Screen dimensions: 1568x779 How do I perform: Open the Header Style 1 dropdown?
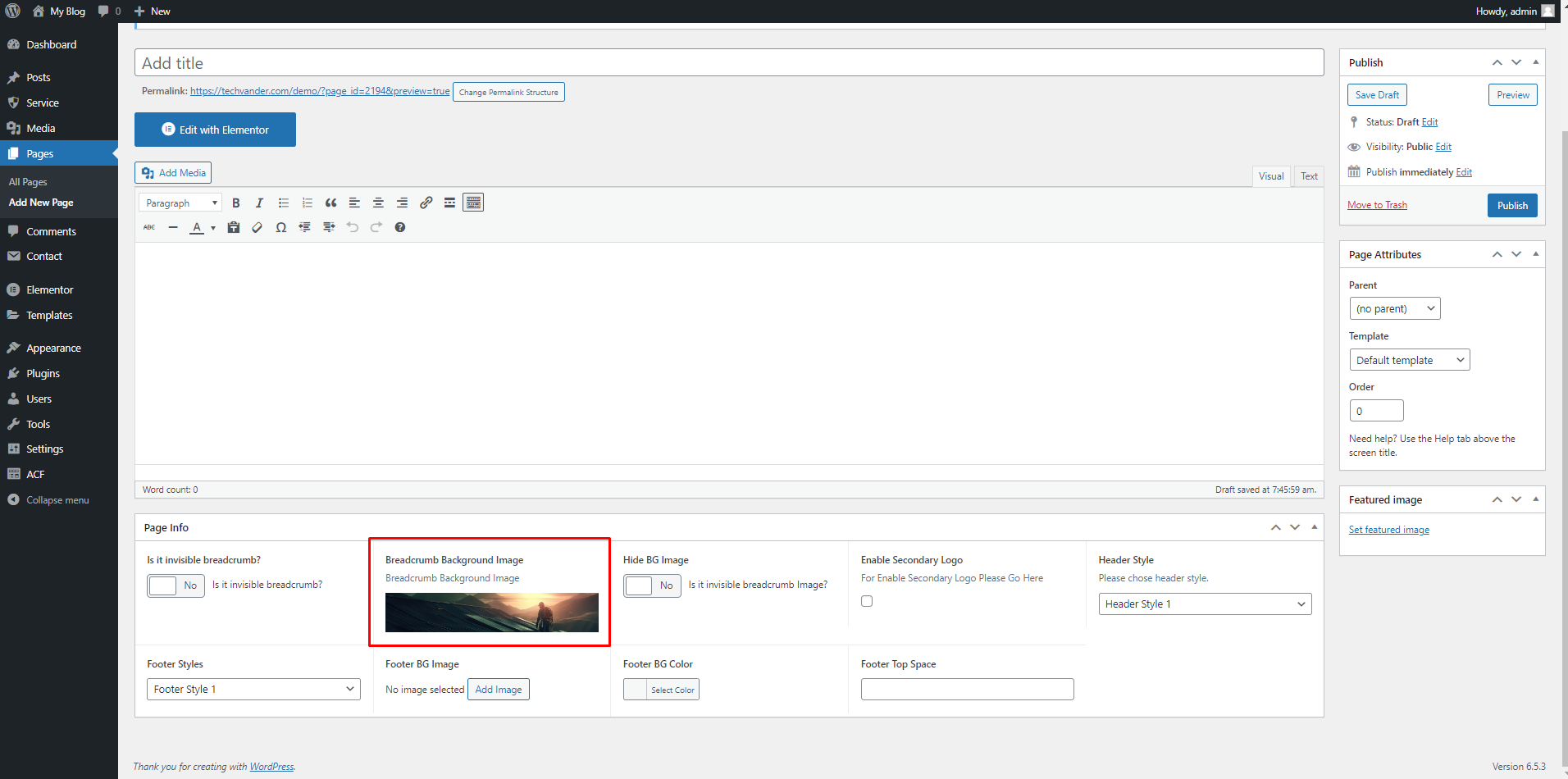1204,604
